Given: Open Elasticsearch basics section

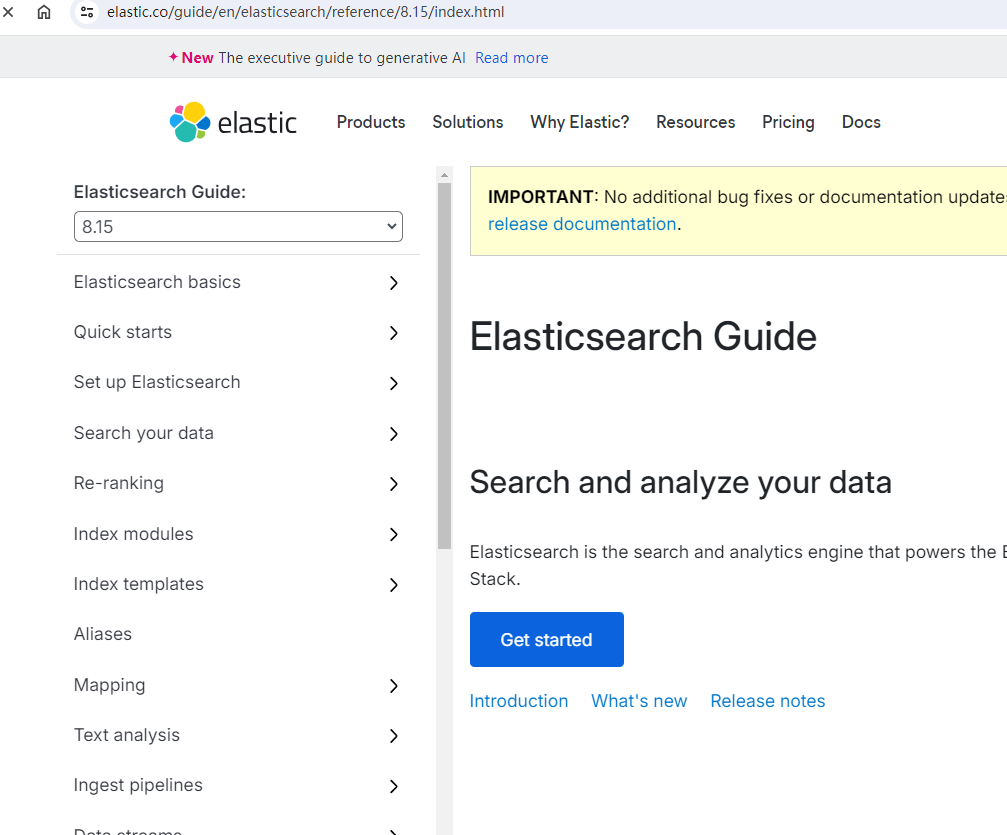Looking at the screenshot, I should click(157, 282).
